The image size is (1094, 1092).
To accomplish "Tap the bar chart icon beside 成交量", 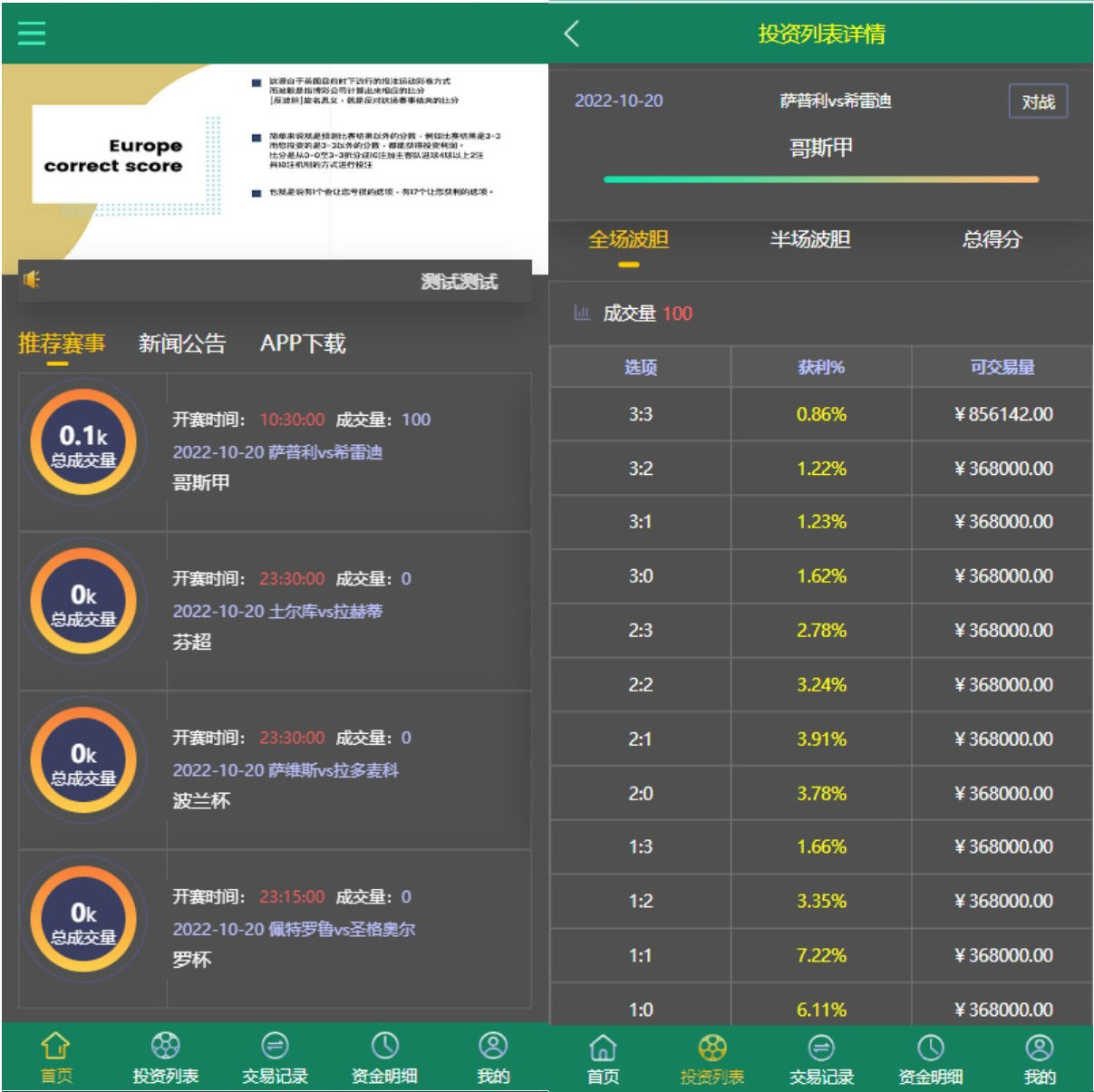I will click(x=583, y=314).
